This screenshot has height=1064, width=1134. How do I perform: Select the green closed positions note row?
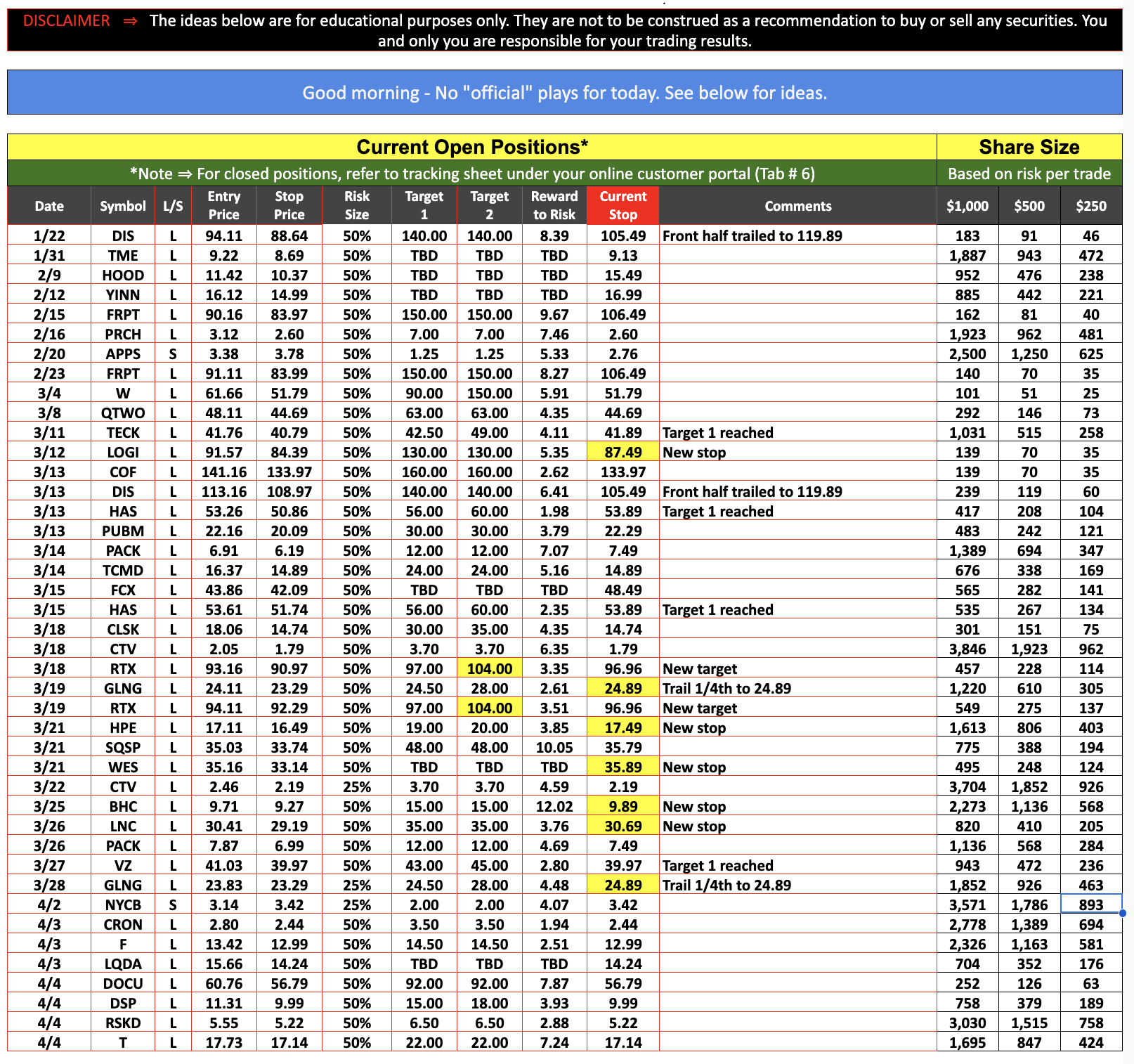pos(471,174)
